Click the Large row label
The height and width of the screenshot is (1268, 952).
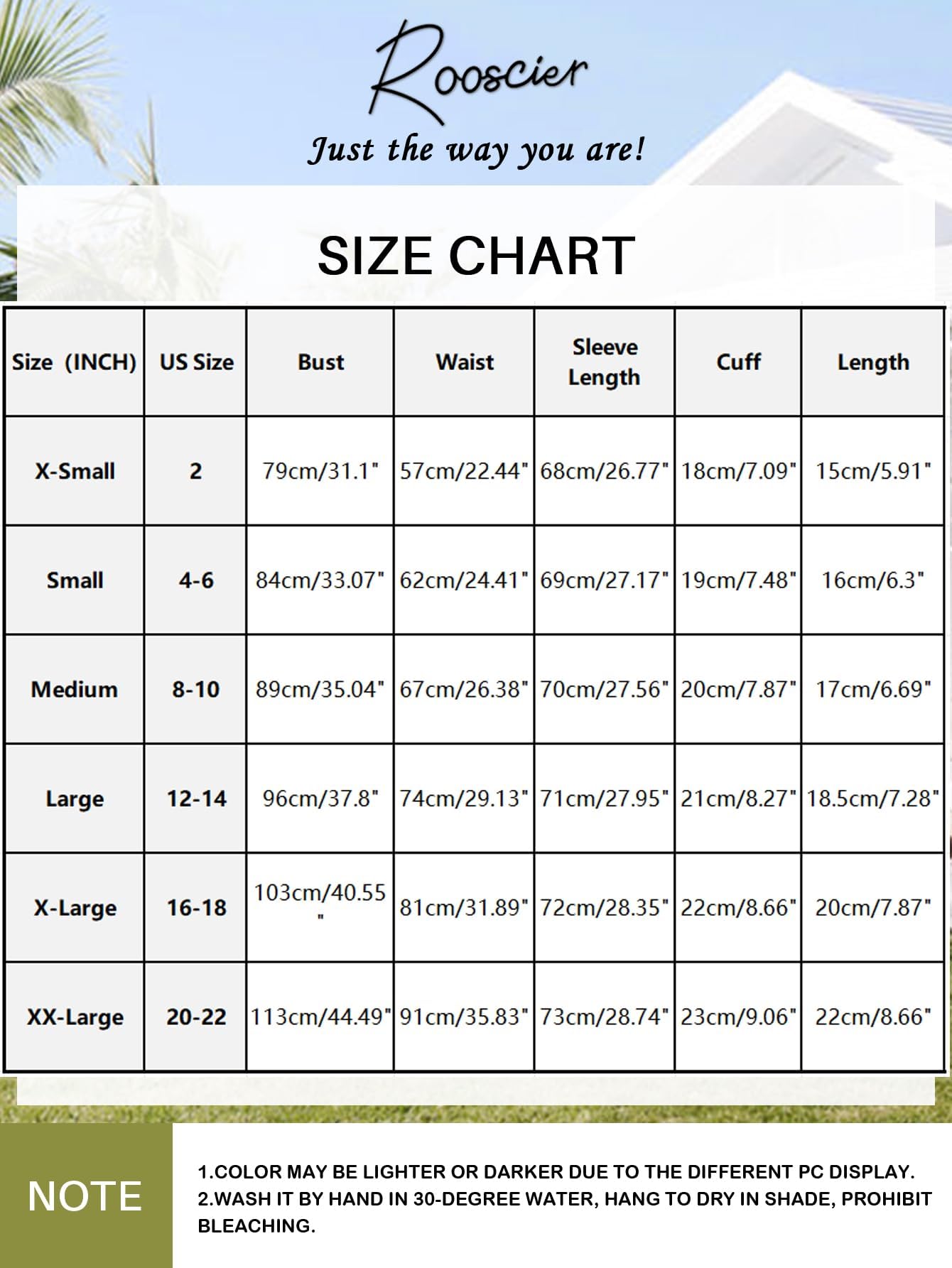click(75, 798)
